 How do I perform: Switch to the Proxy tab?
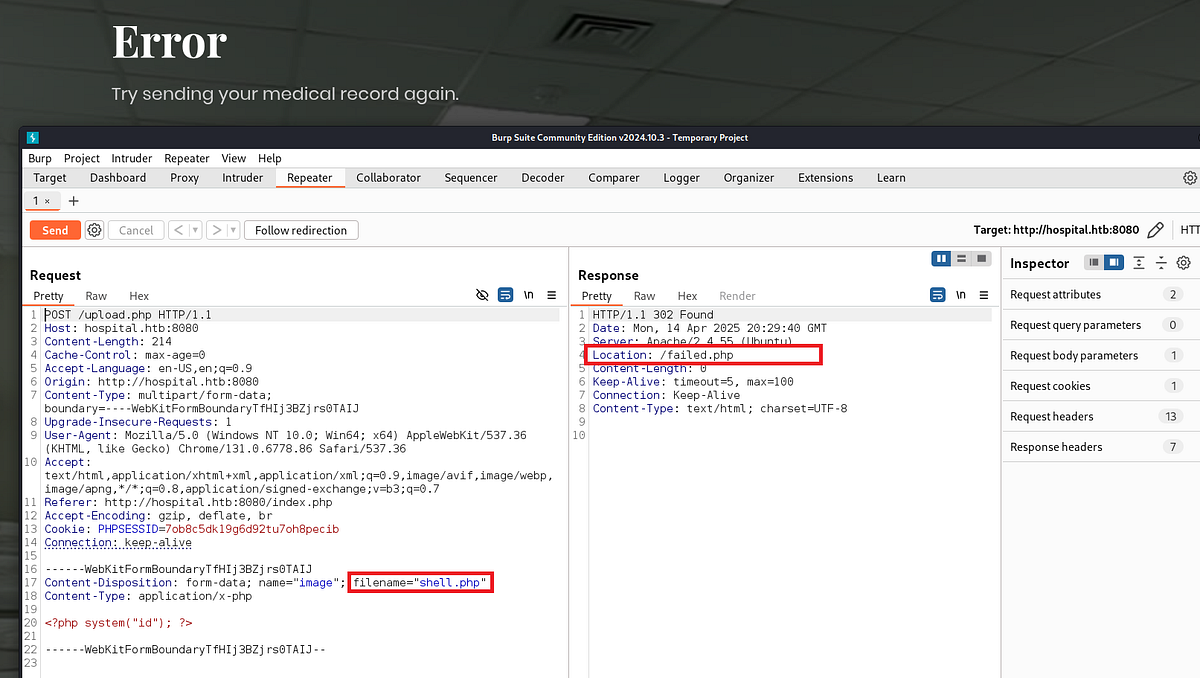[x=185, y=178]
